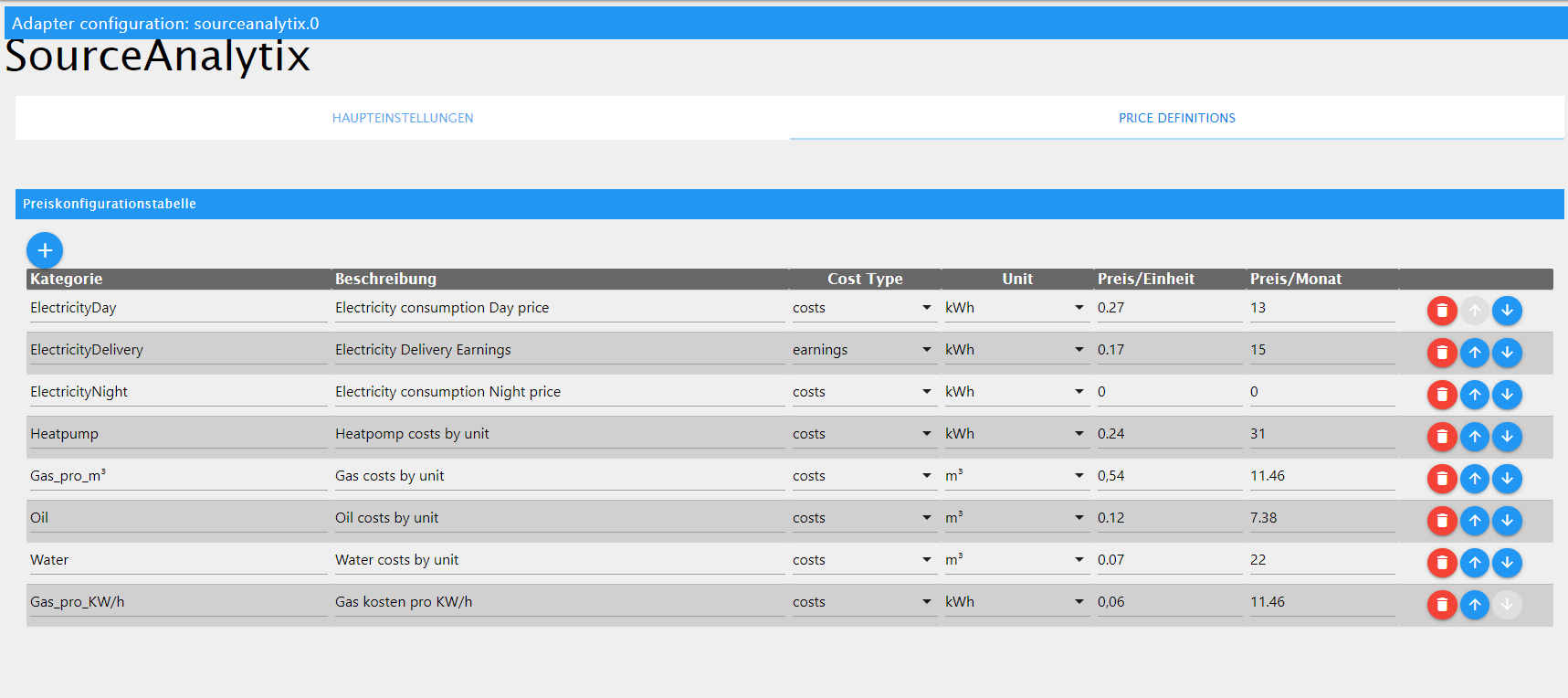The width and height of the screenshot is (1568, 698).
Task: Open Cost Type dropdown for Heatpump
Action: tap(864, 434)
